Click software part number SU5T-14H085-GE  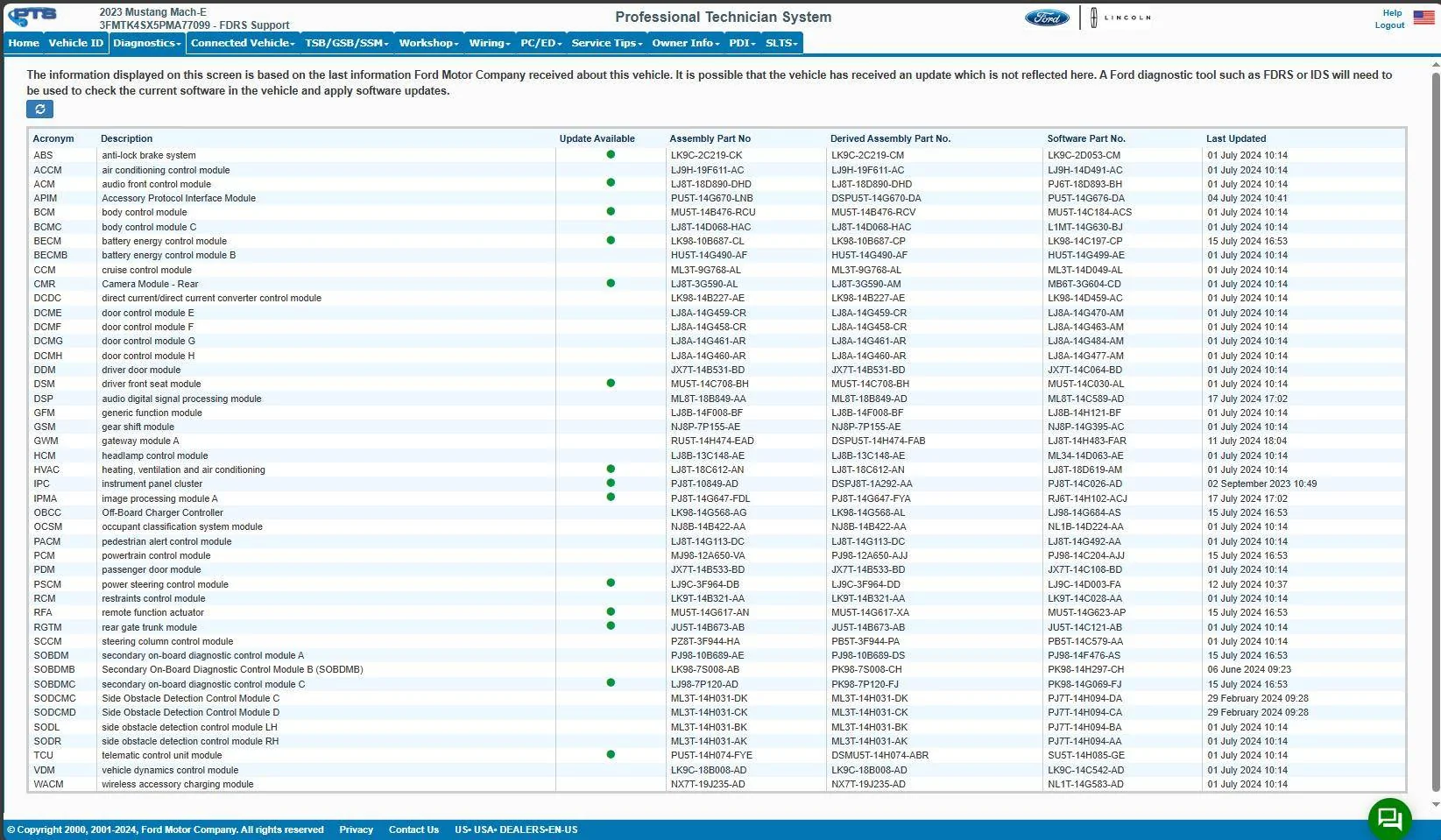1086,755
